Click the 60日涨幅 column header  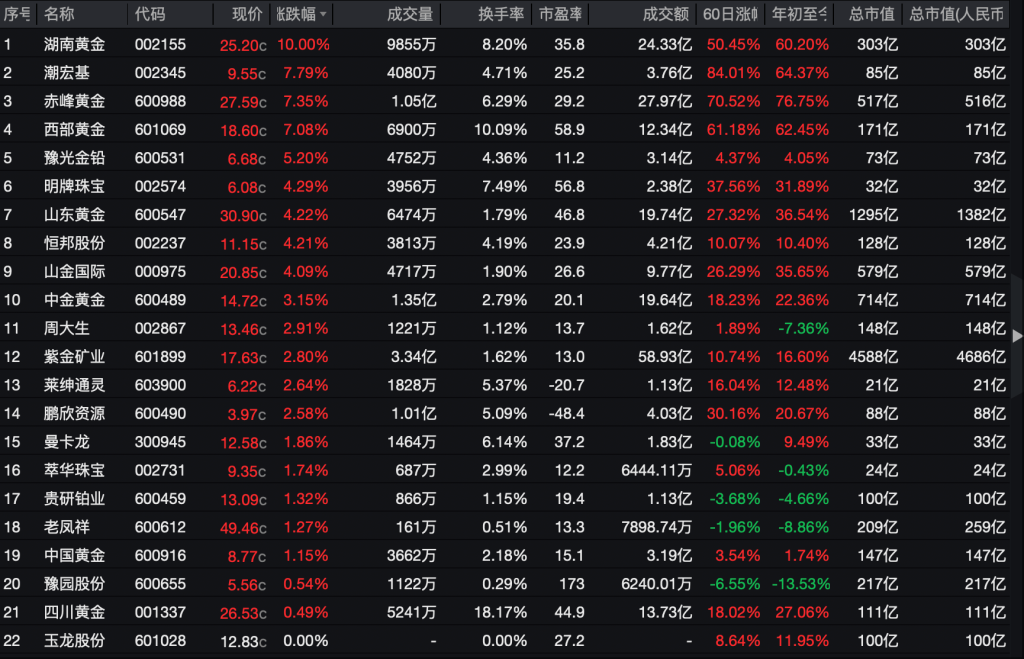[x=730, y=15]
